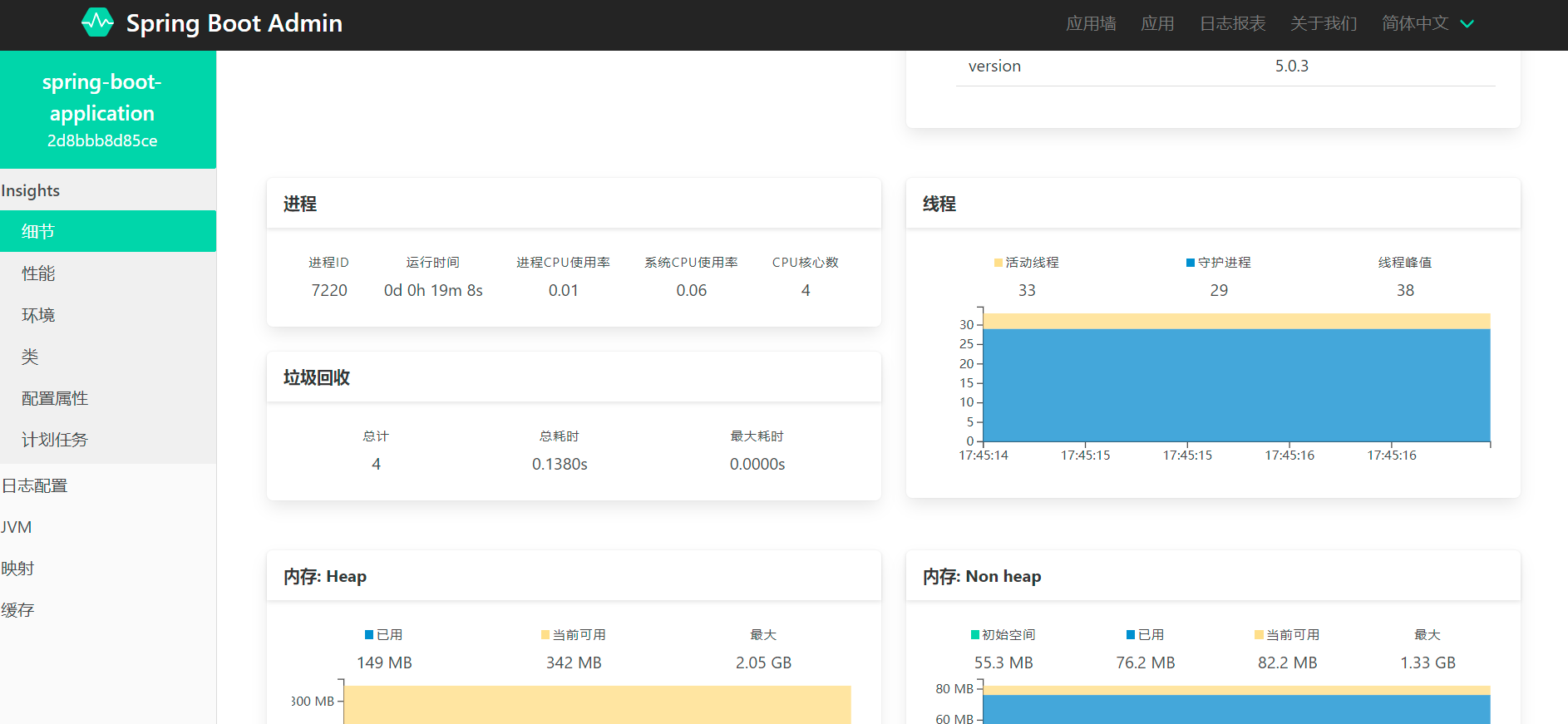Open the 环境 sidebar item

pyautogui.click(x=108, y=315)
